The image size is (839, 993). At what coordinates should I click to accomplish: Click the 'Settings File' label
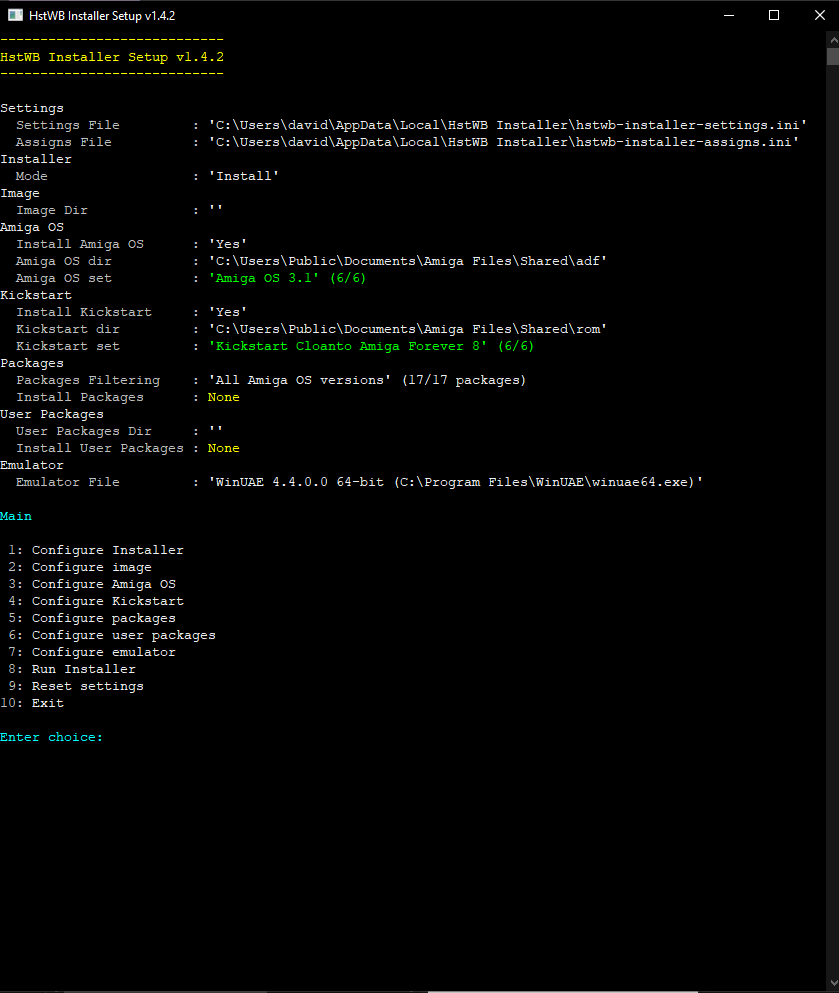pyautogui.click(x=68, y=125)
